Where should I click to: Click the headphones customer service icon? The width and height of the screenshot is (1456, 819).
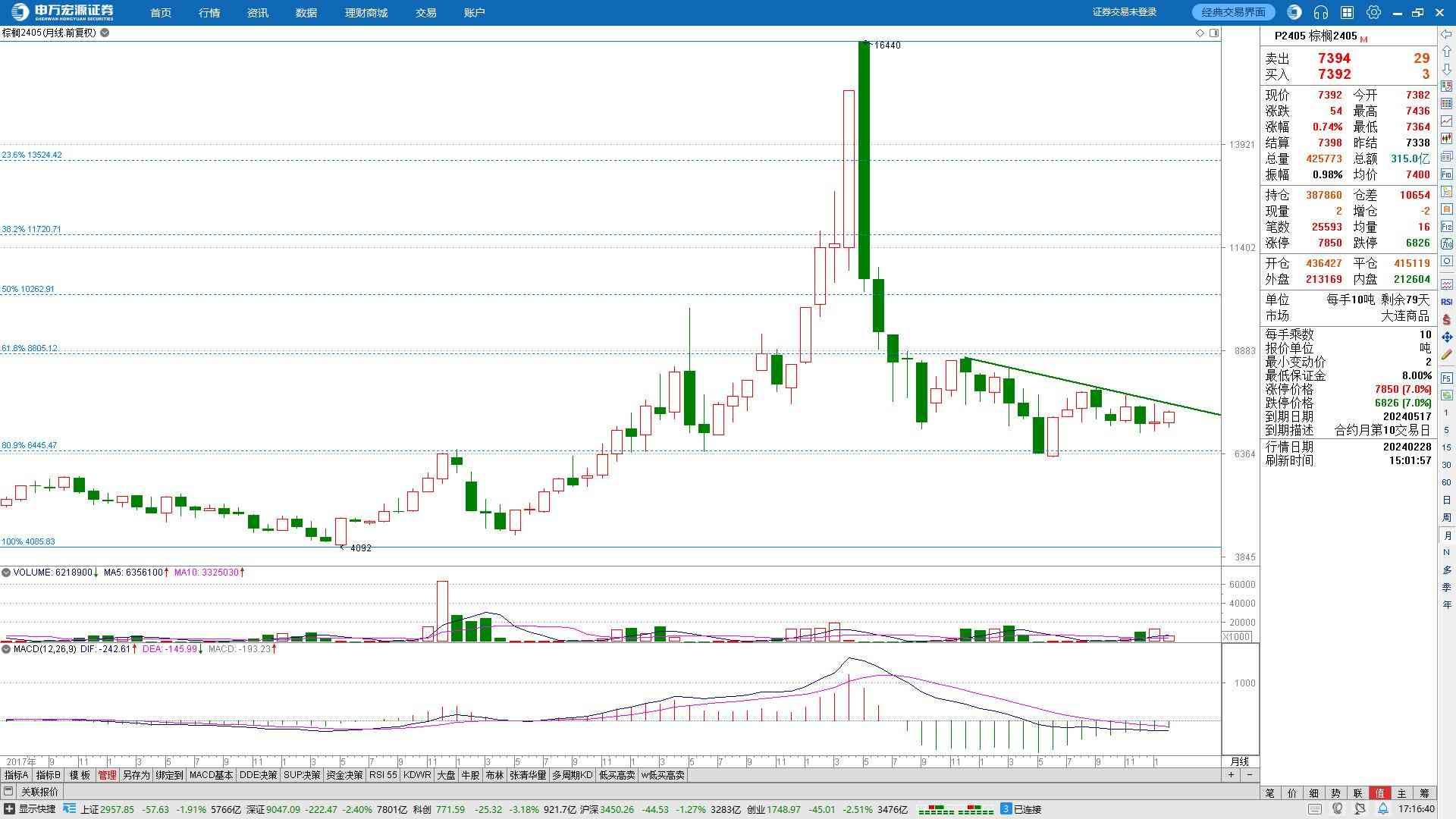point(1321,12)
